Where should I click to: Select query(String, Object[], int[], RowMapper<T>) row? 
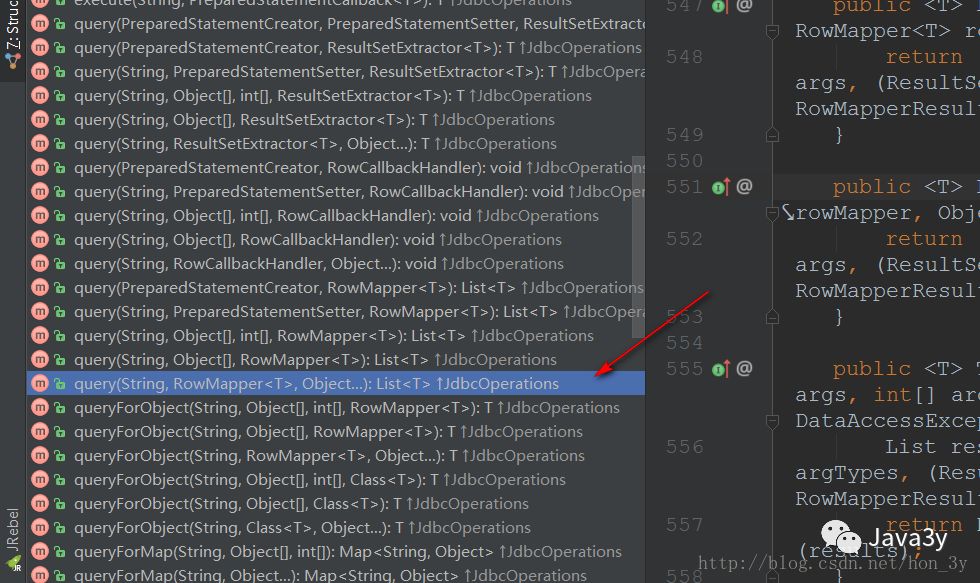pos(336,336)
